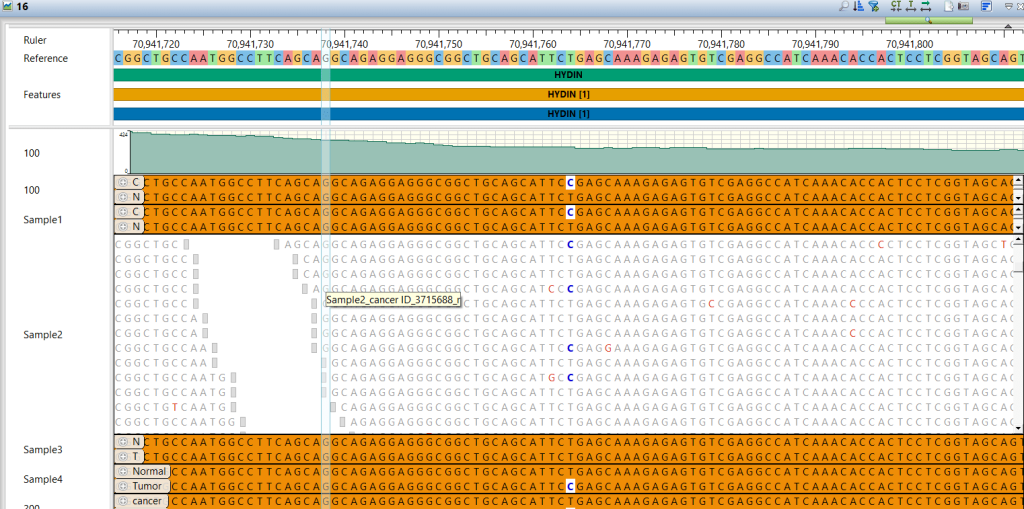Select the Sample2 track label

click(x=43, y=335)
